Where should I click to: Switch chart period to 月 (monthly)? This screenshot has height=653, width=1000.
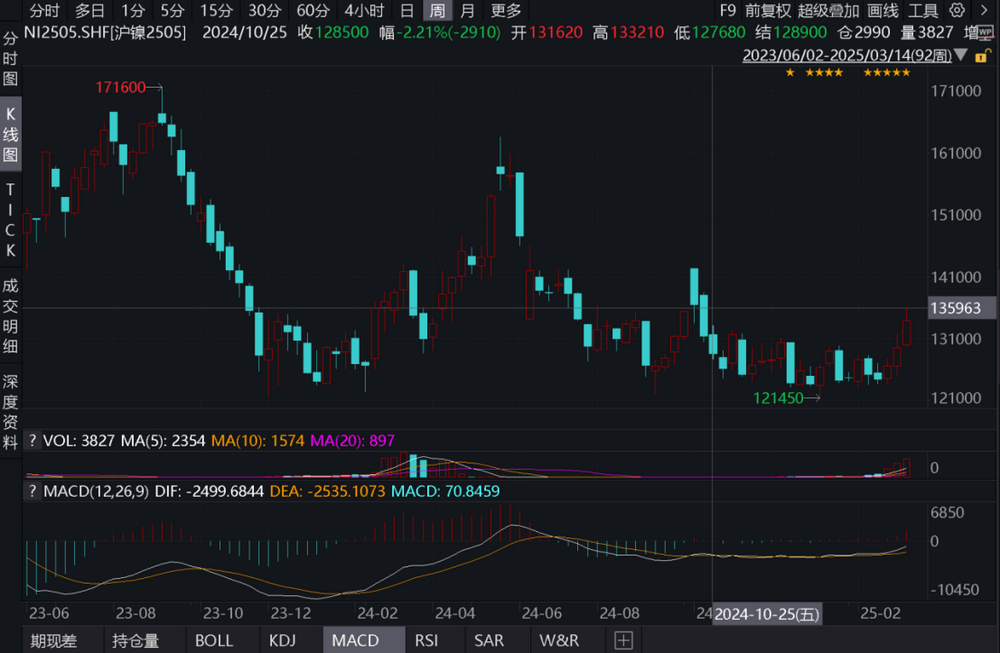468,11
